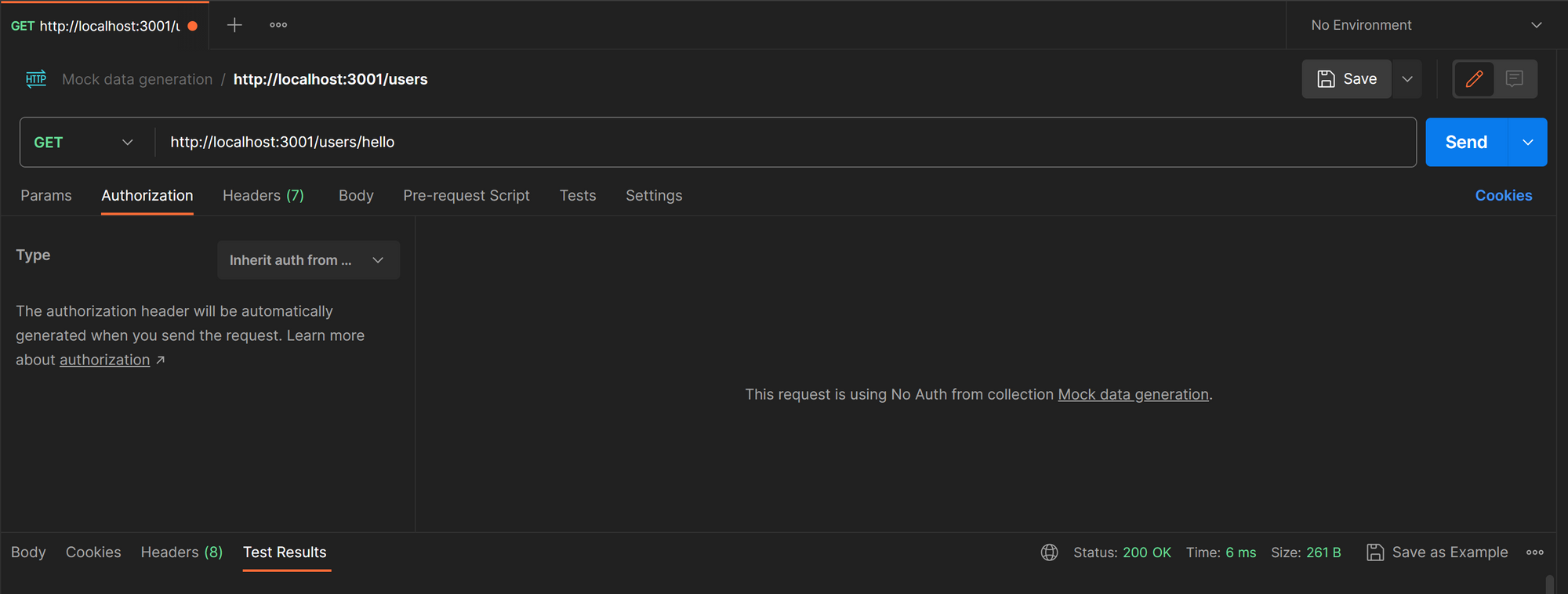
Task: Click into the request URL field
Action: pos(784,143)
